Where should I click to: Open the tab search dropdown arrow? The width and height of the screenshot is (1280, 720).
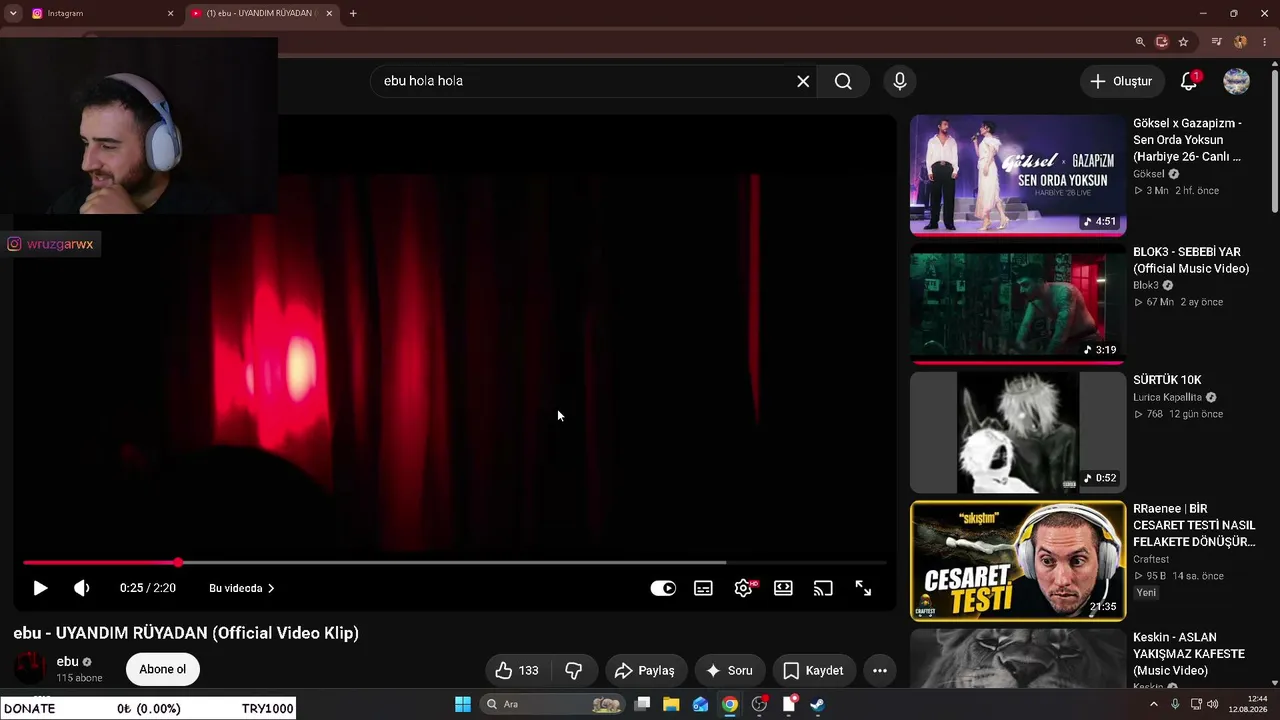coord(13,14)
